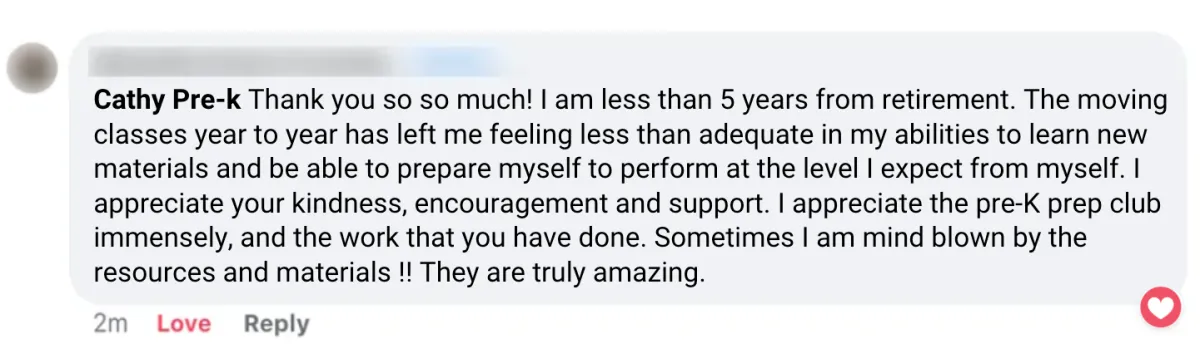Click the red heart reaction icon
1200x363 pixels.
[1161, 307]
